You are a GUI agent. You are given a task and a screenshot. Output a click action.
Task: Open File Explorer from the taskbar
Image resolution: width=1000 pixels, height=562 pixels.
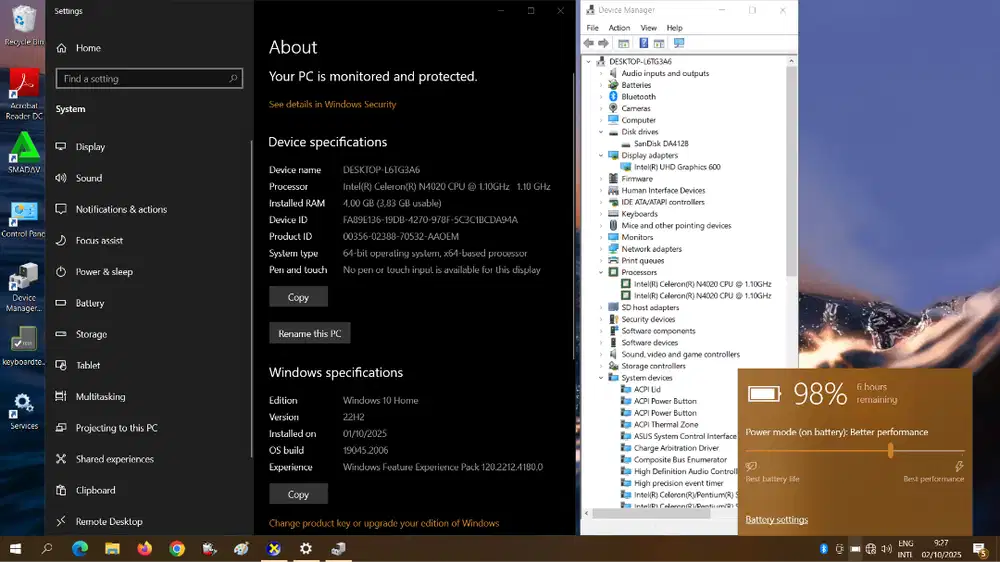pyautogui.click(x=113, y=549)
